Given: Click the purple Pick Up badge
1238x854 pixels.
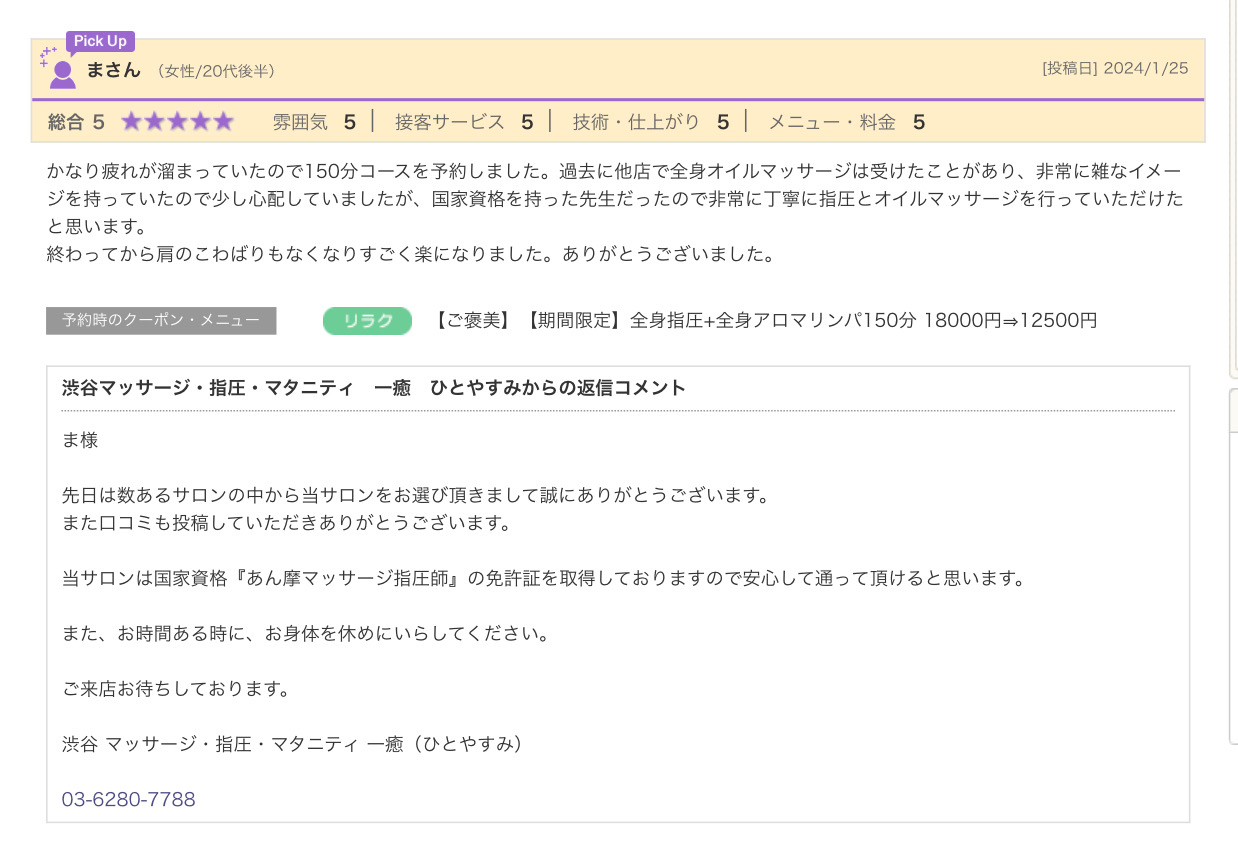Looking at the screenshot, I should (100, 41).
